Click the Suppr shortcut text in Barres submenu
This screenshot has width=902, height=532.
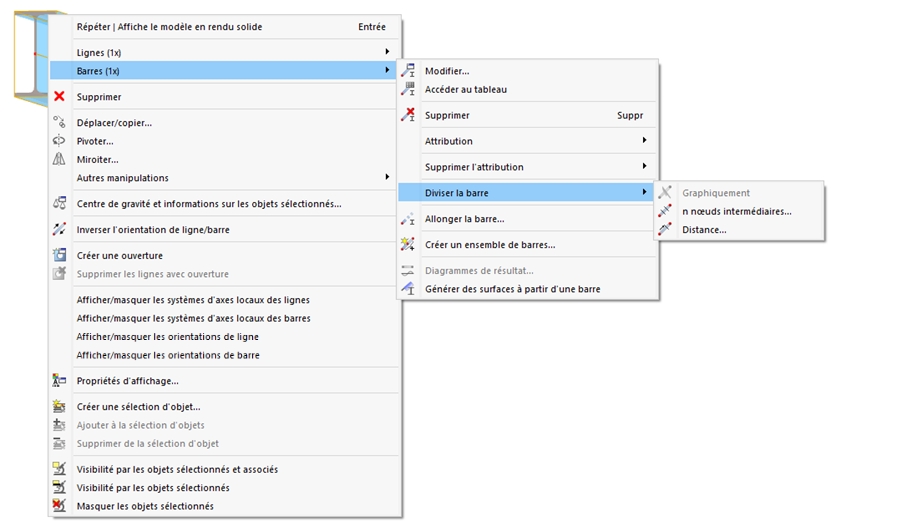[x=630, y=116]
